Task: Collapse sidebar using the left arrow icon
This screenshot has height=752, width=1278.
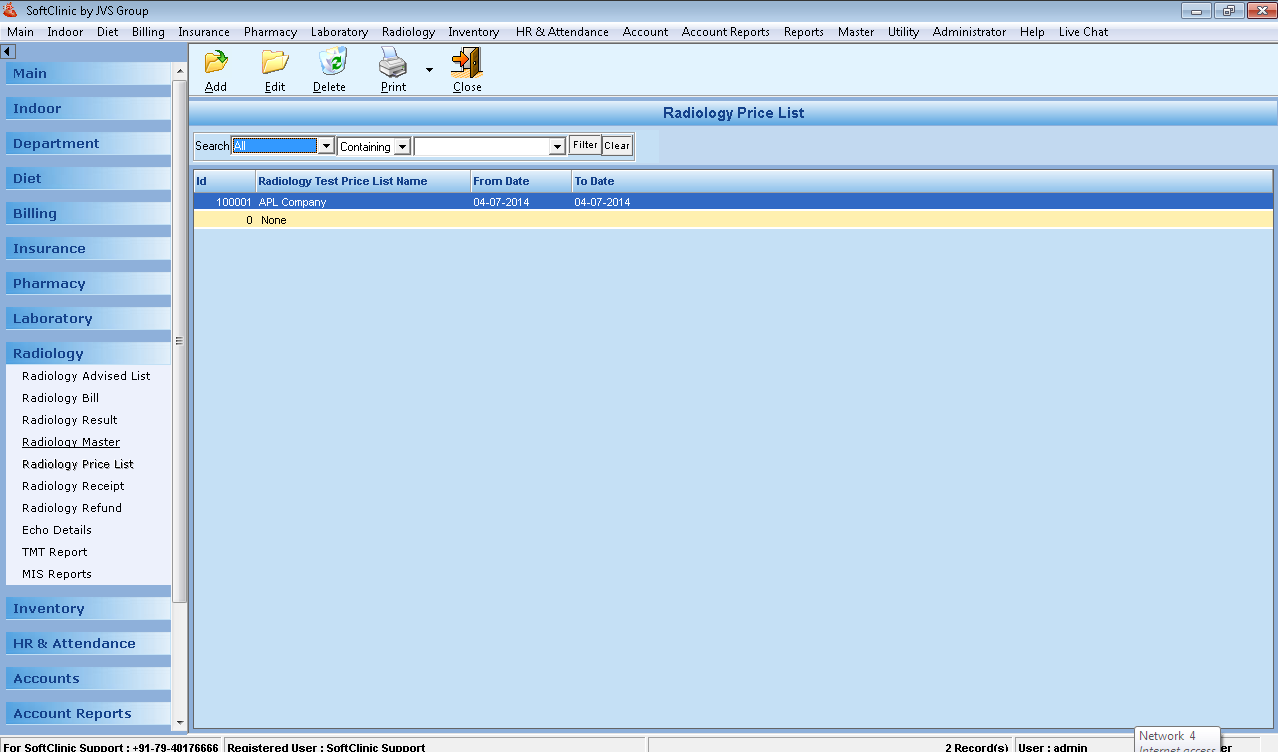Action: tap(8, 51)
